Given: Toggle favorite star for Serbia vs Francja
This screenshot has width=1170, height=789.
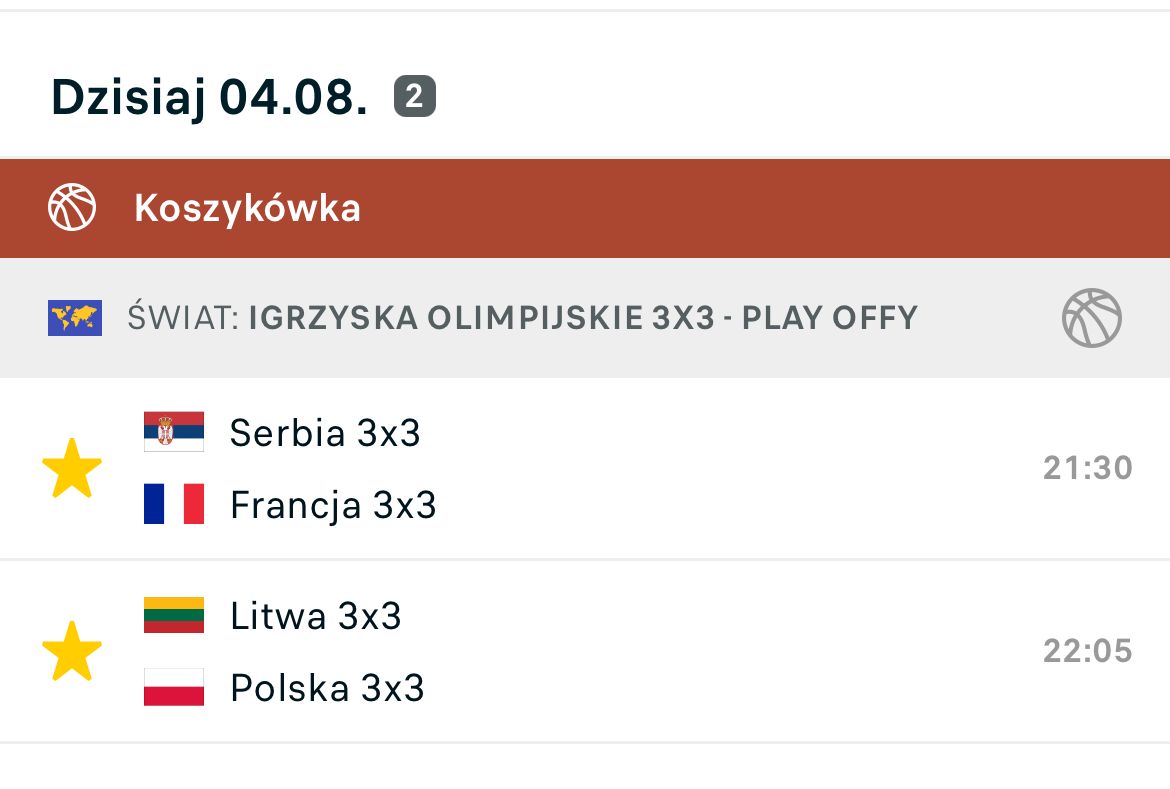Looking at the screenshot, I should point(72,468).
